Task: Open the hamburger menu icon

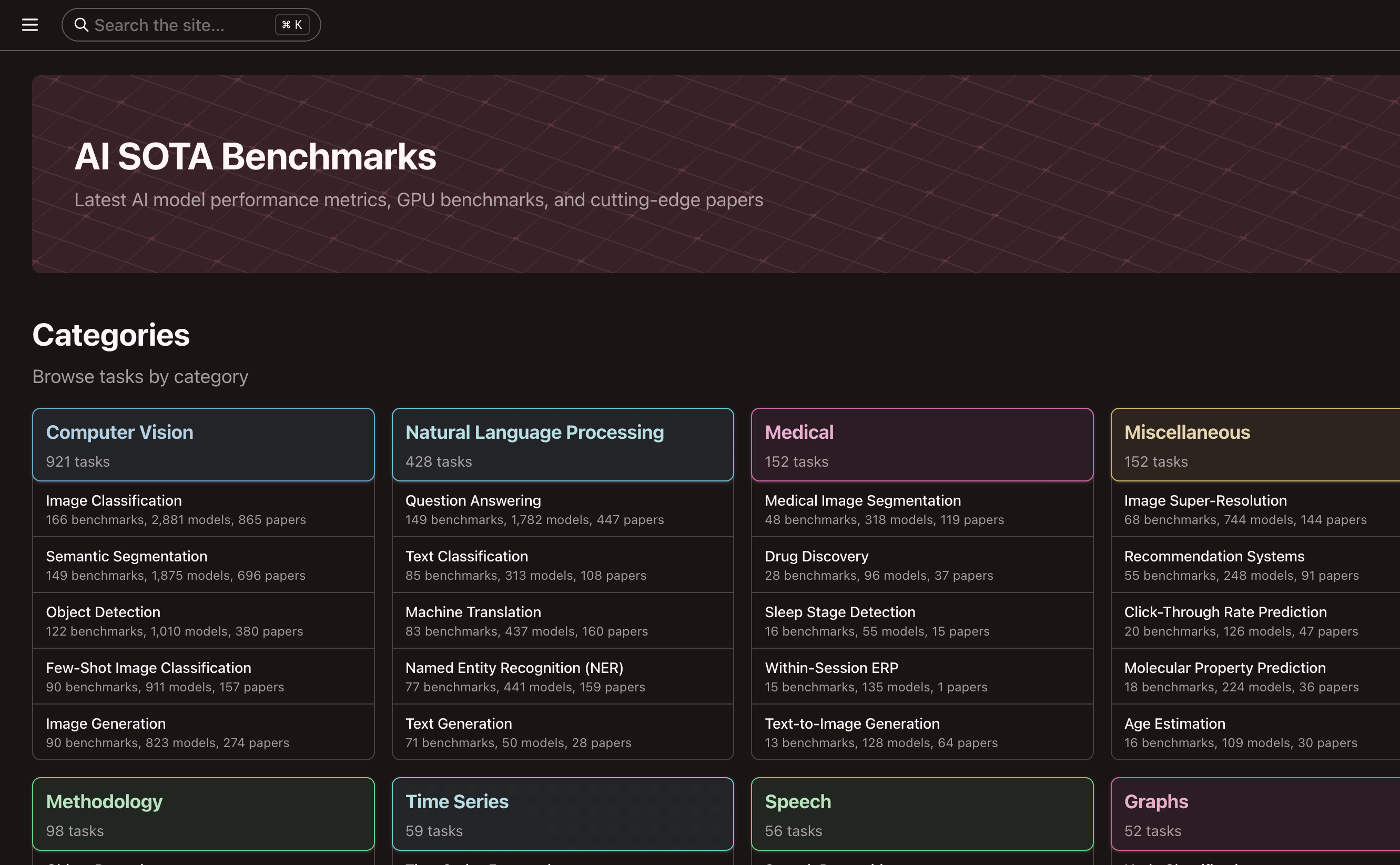Action: [30, 25]
